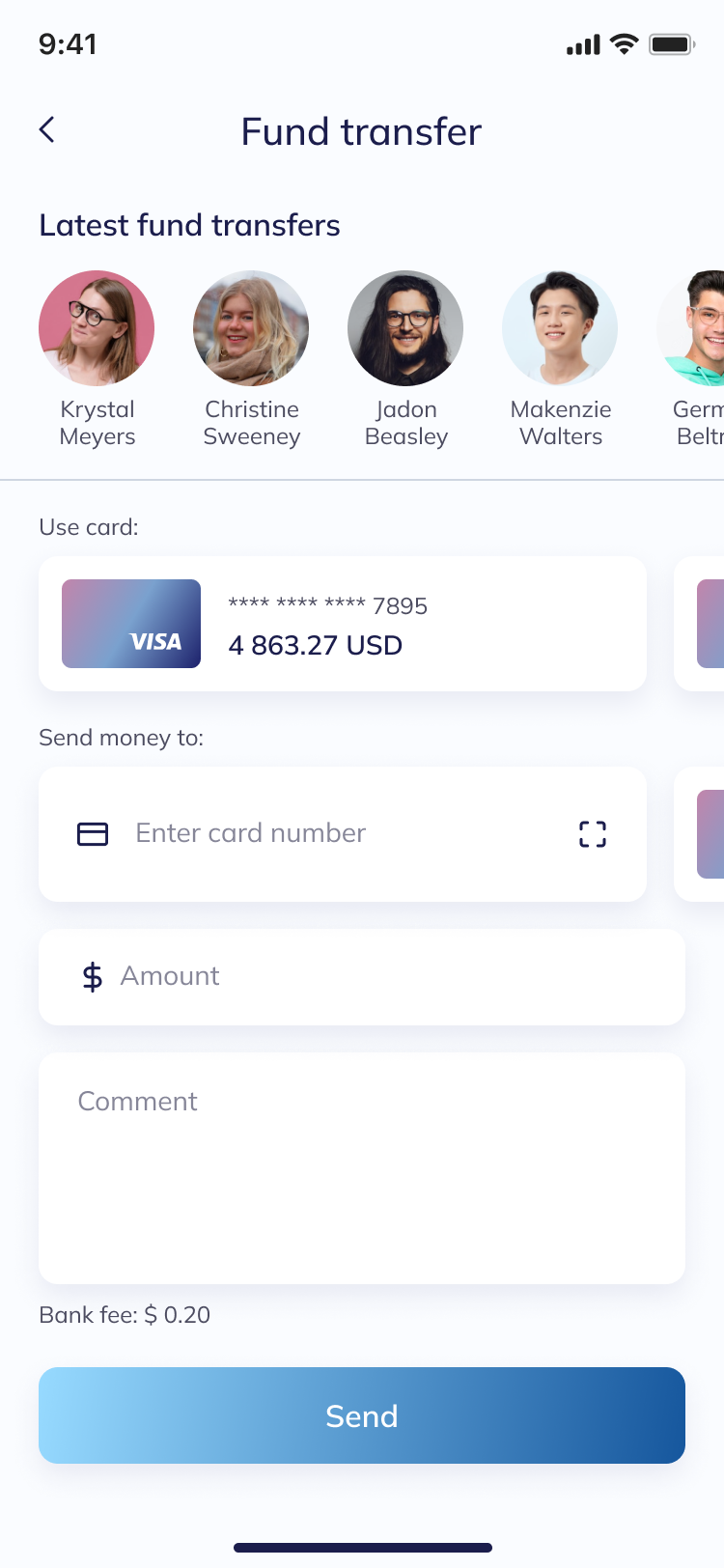Screen dimensions: 724x1568
Task: Tap Jadon Beasley's profile picture
Action: [405, 327]
